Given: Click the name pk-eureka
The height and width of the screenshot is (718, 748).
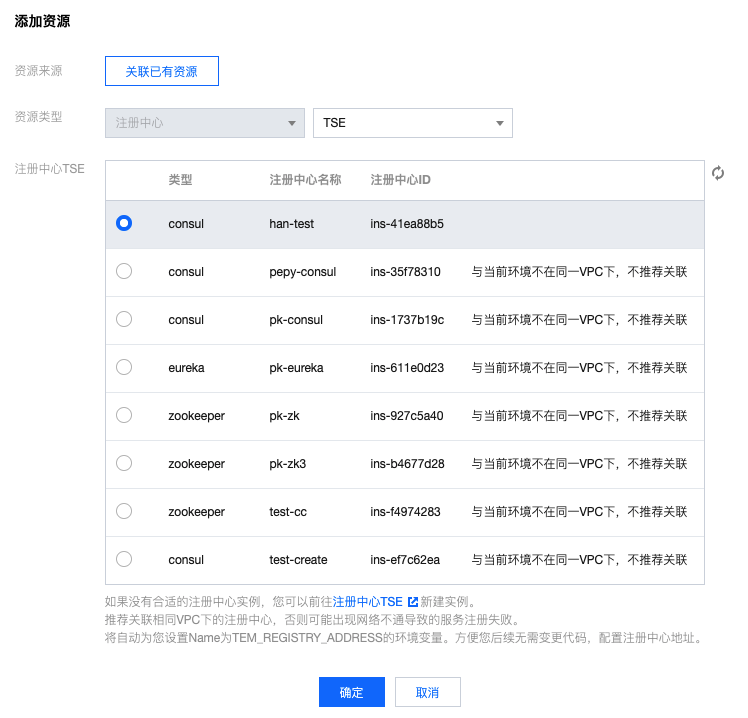Looking at the screenshot, I should 296,368.
